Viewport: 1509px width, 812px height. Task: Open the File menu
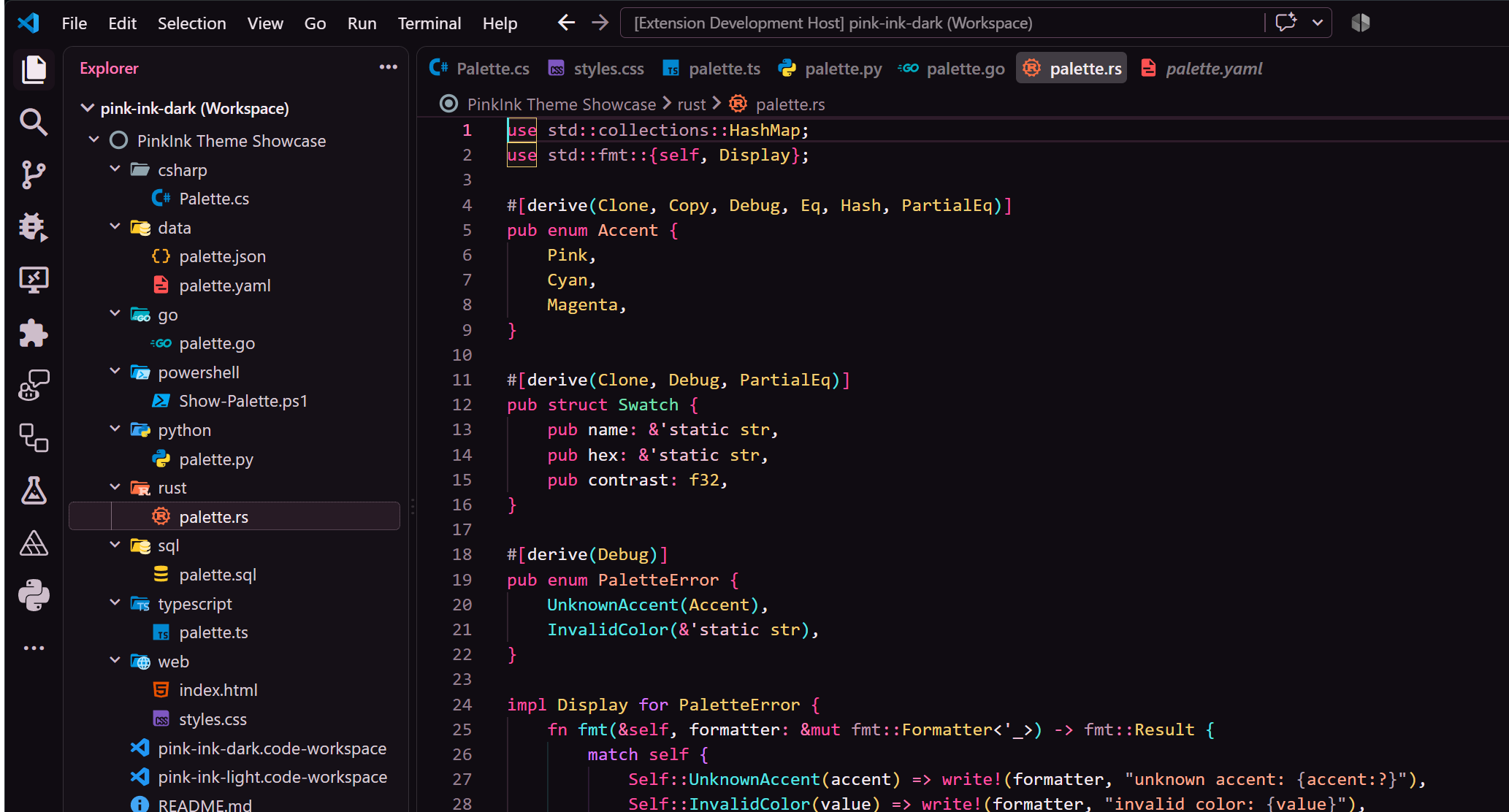pos(75,23)
